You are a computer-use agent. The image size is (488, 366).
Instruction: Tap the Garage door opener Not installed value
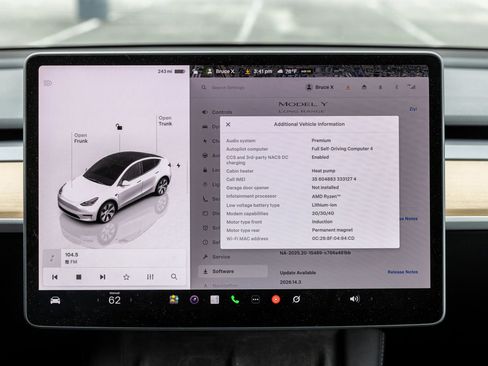click(x=325, y=188)
